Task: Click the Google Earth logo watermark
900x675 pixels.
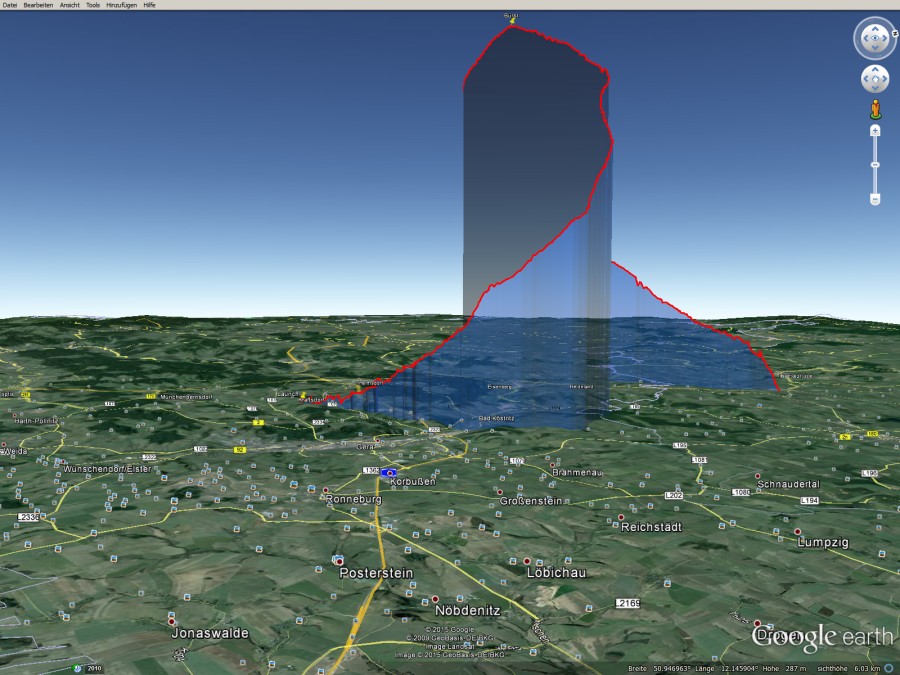Action: pyautogui.click(x=822, y=634)
